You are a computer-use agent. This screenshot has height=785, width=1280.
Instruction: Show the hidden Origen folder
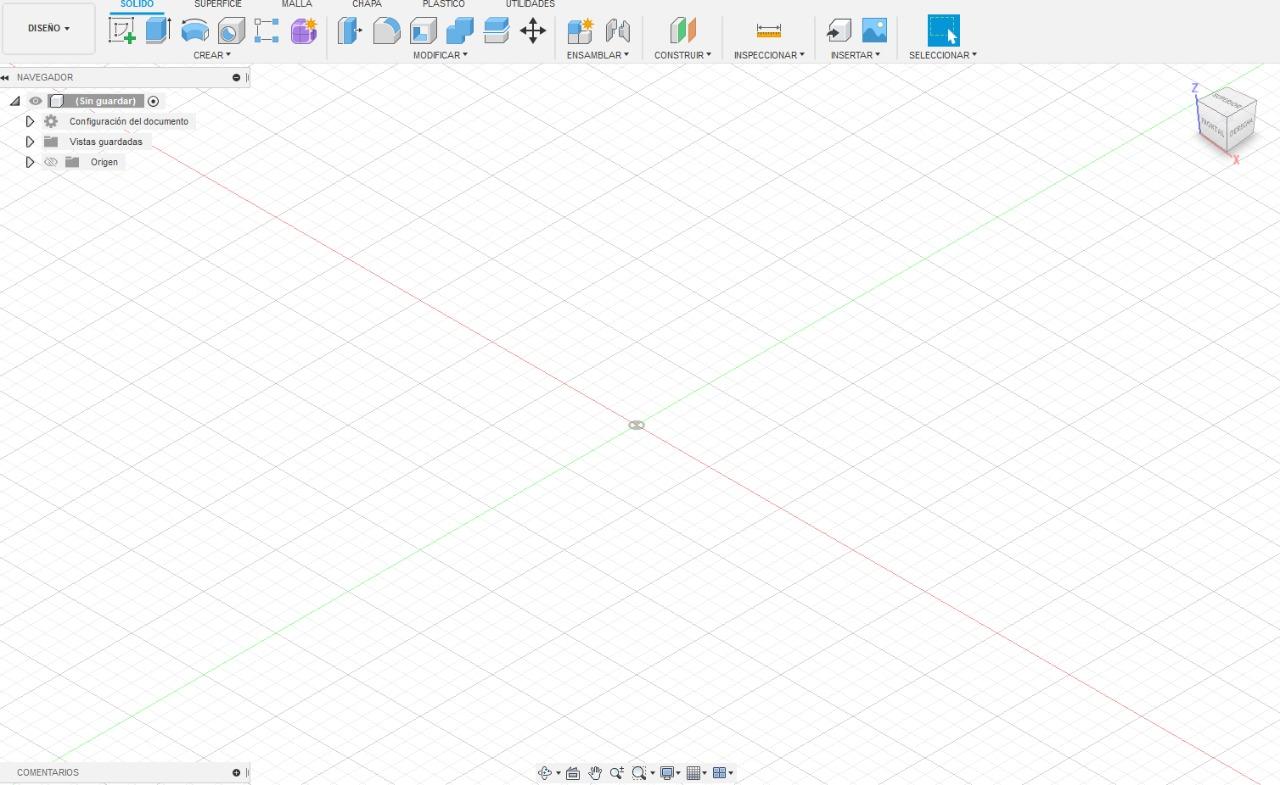click(51, 162)
